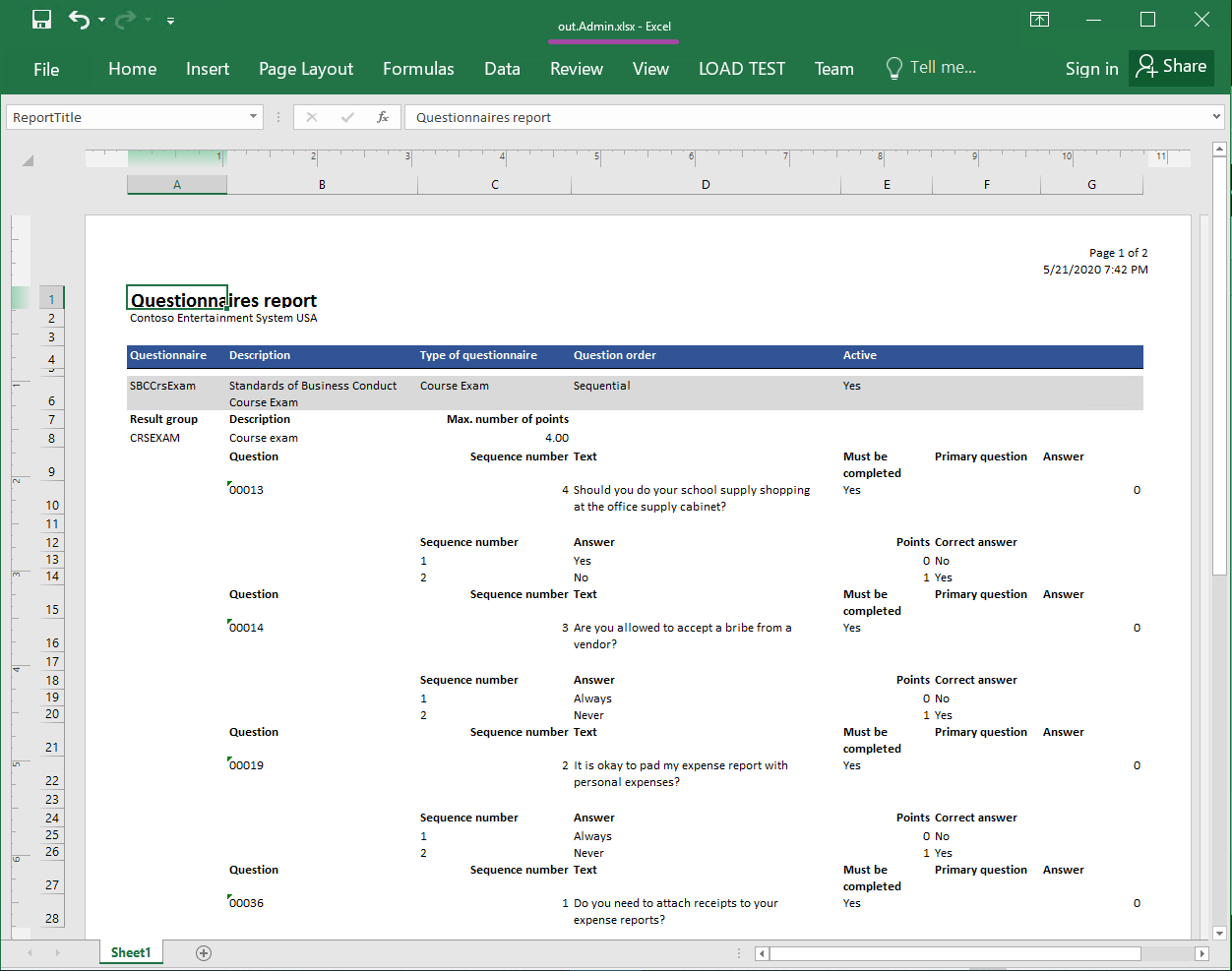Image resolution: width=1232 pixels, height=971 pixels.
Task: Switch to the Data ribbon tab
Action: pyautogui.click(x=502, y=69)
